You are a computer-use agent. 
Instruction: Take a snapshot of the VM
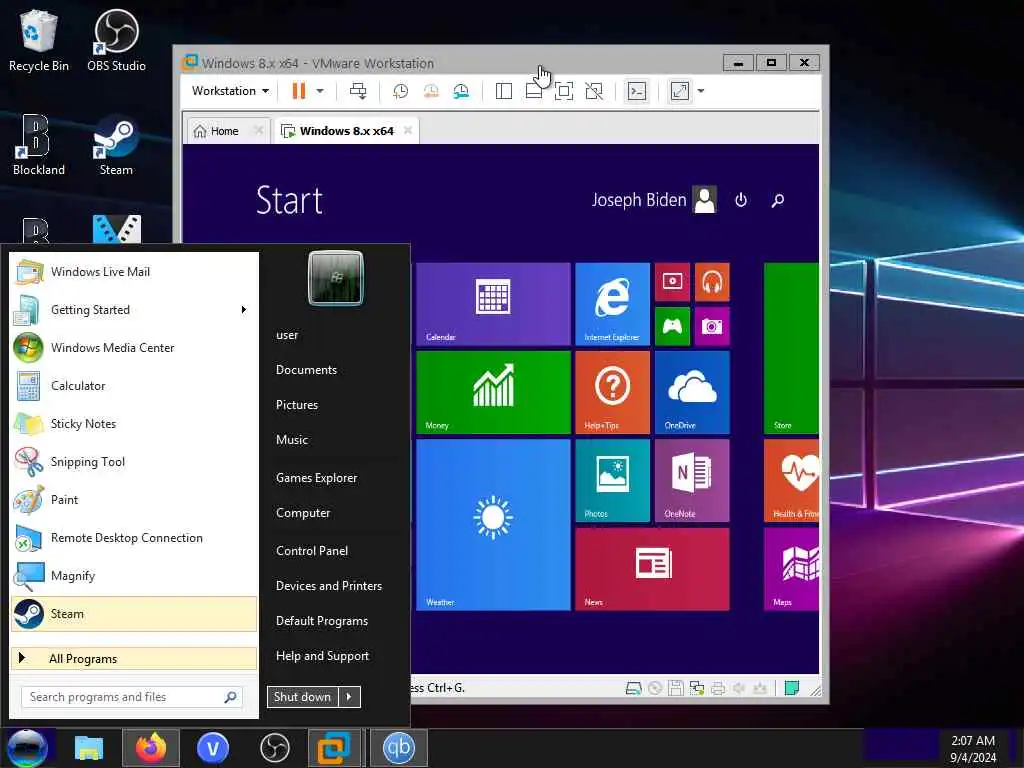tap(400, 91)
